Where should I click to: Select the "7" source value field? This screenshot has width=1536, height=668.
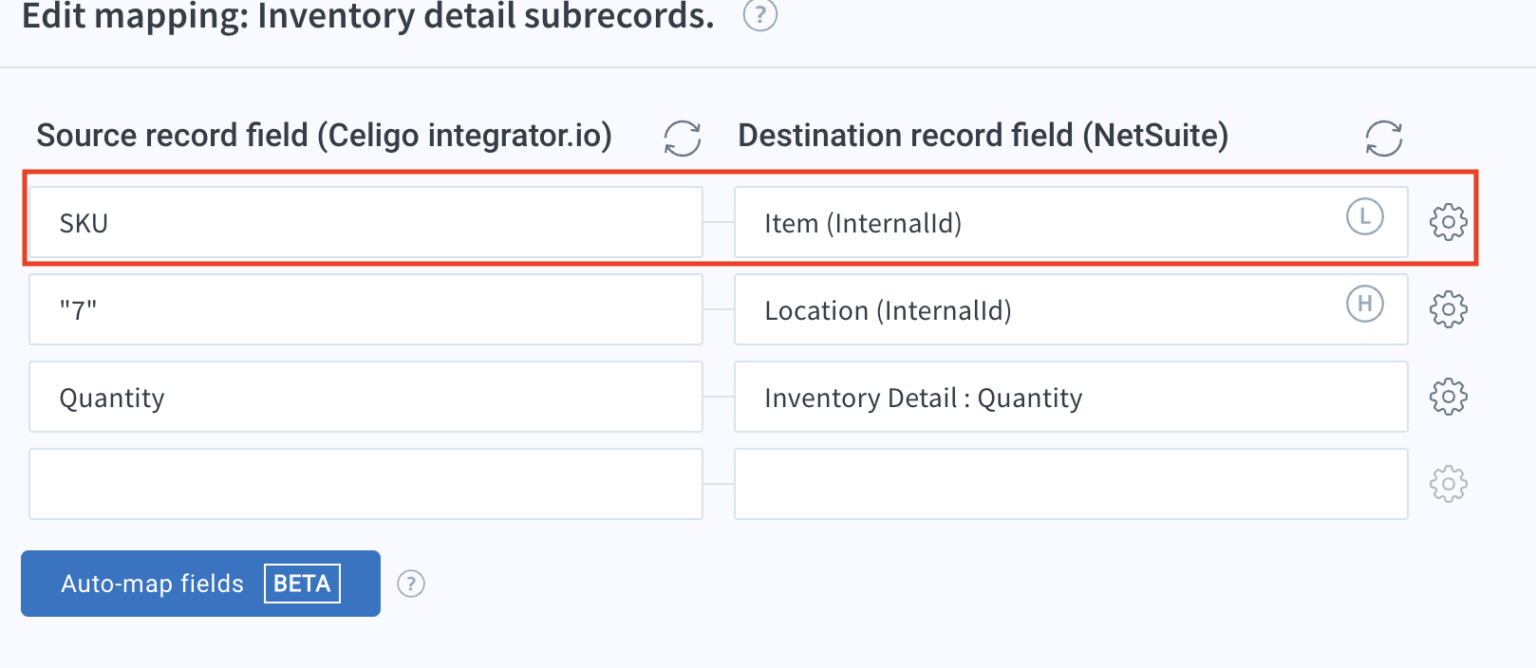tap(300, 309)
